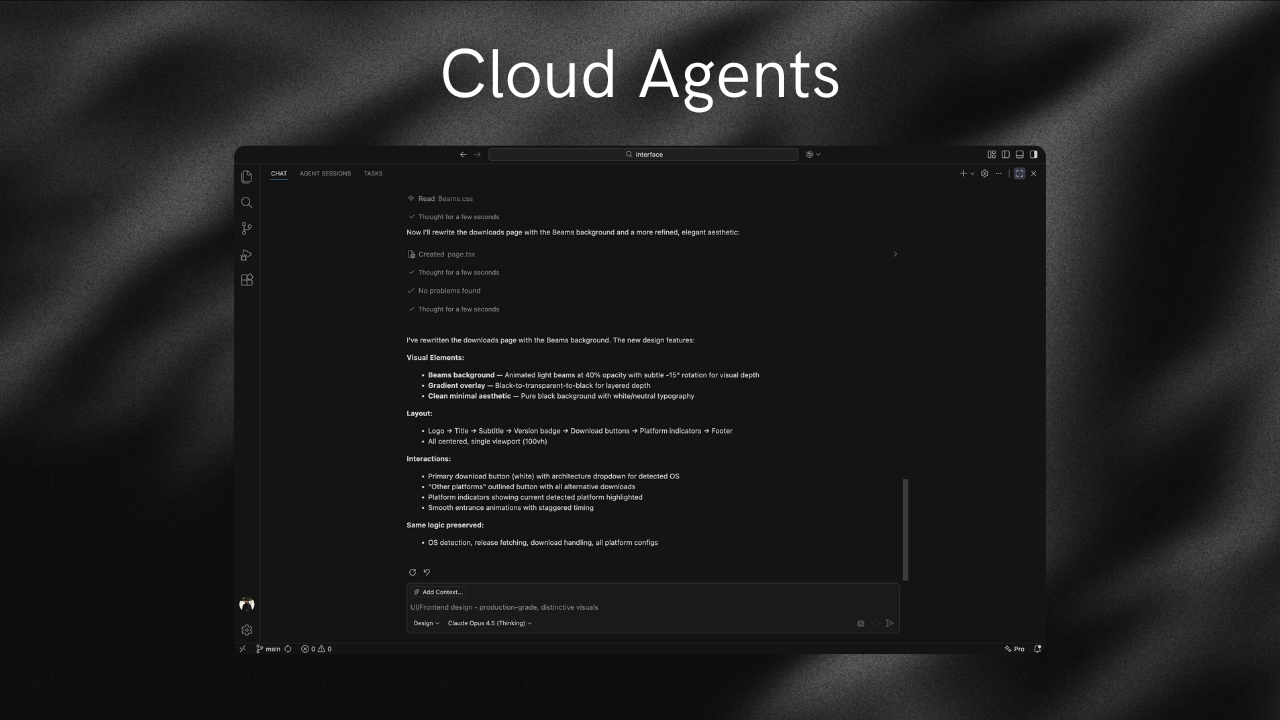Open notifications via the status bar bell
Image resolution: width=1280 pixels, height=720 pixels.
click(x=1037, y=648)
